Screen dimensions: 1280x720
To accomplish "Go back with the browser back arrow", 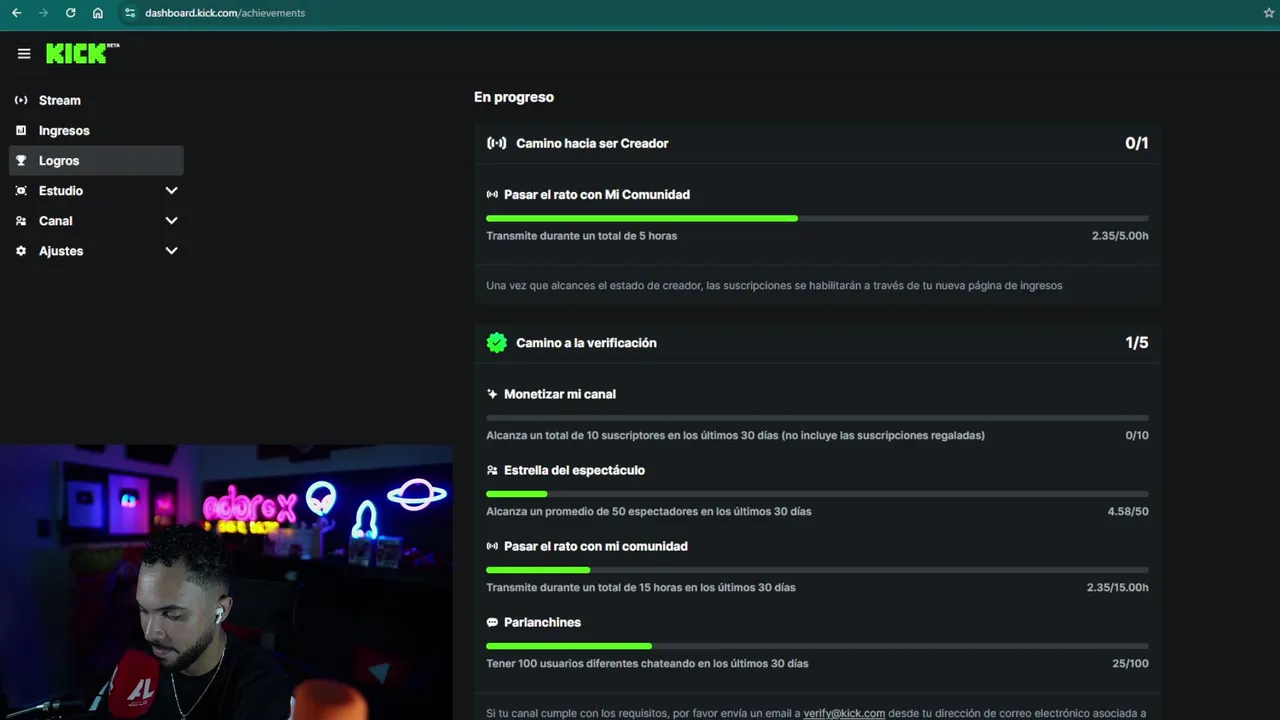I will (x=16, y=13).
